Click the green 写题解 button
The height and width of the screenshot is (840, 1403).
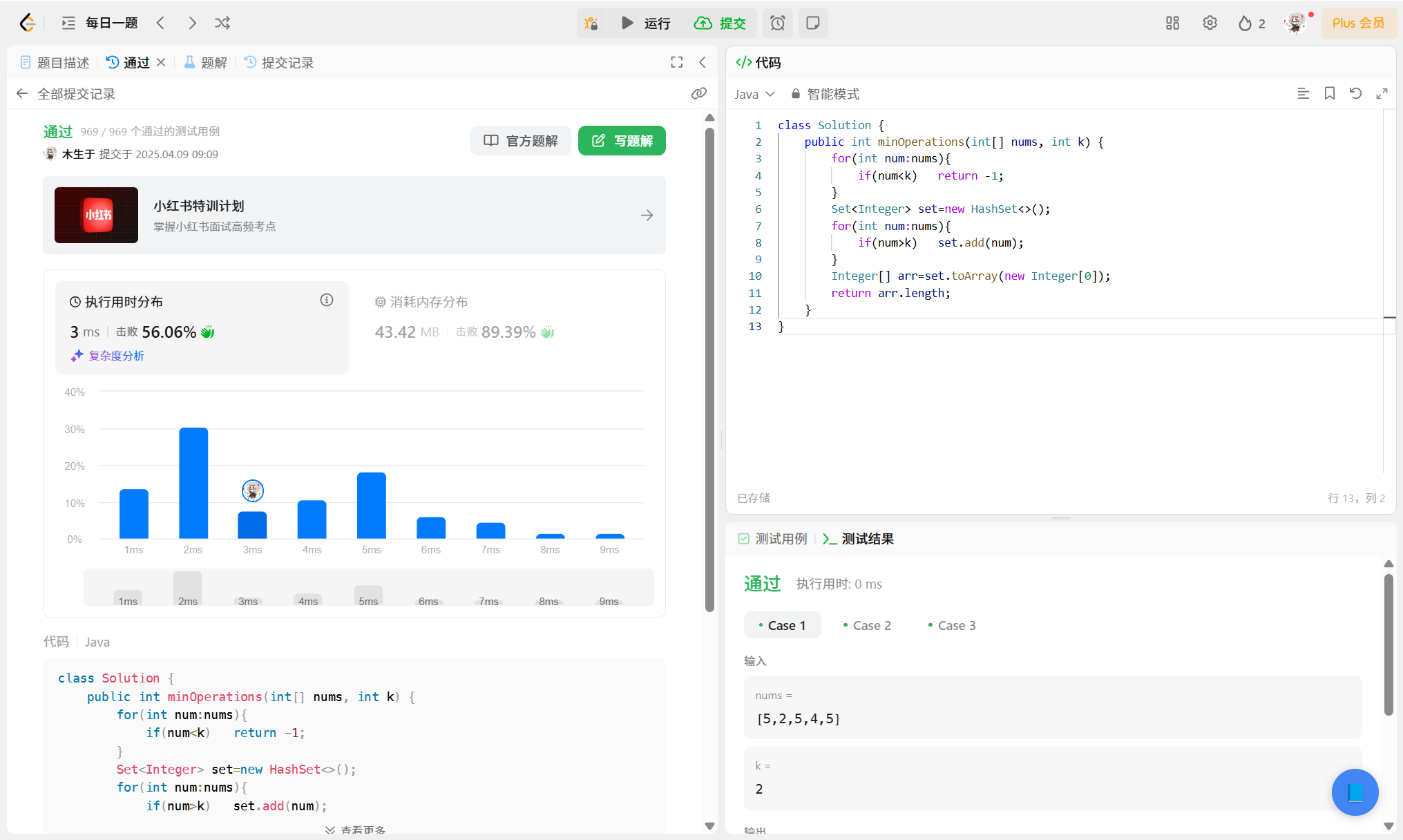pos(622,141)
